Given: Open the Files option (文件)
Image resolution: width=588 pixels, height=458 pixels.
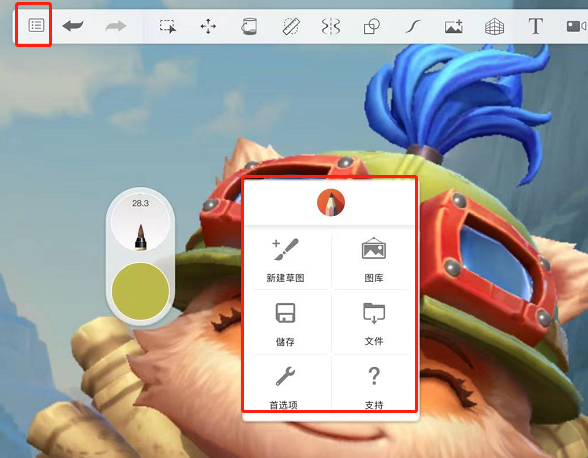Looking at the screenshot, I should click(374, 324).
